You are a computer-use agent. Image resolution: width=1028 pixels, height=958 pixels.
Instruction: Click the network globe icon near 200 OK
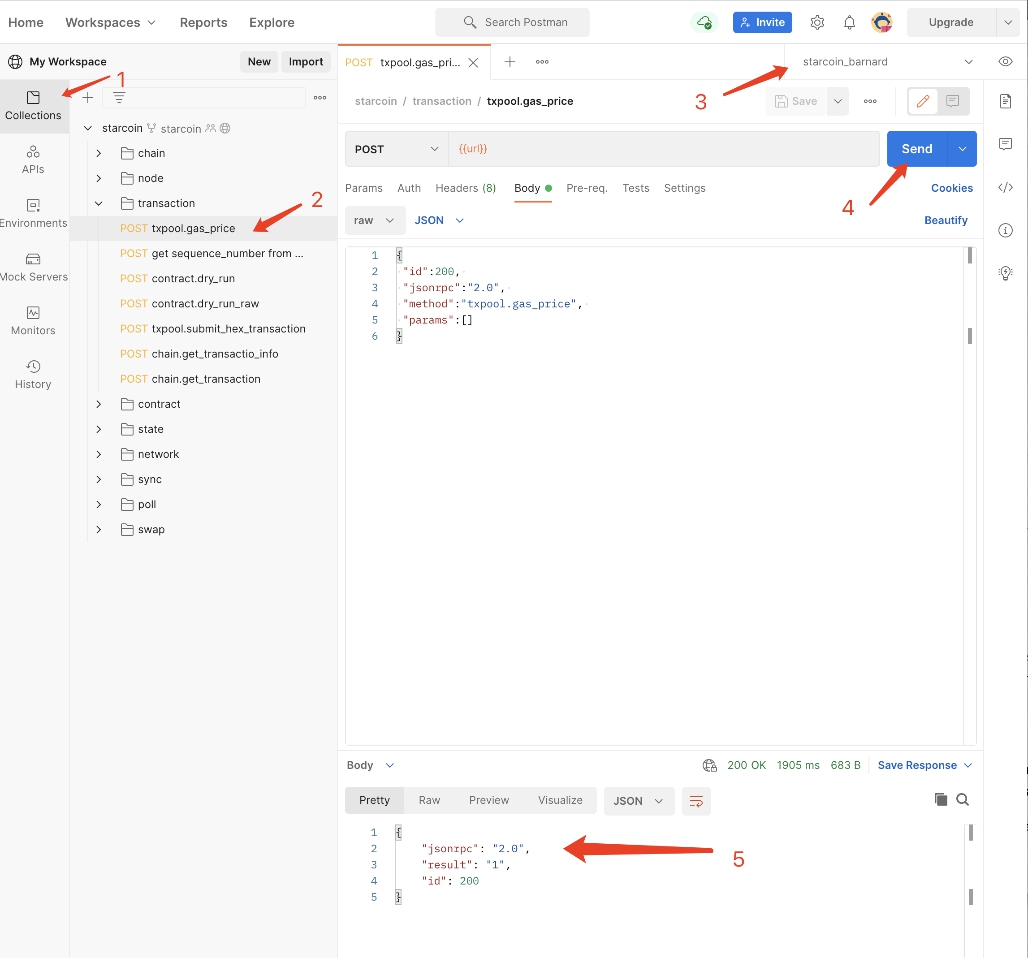click(709, 765)
